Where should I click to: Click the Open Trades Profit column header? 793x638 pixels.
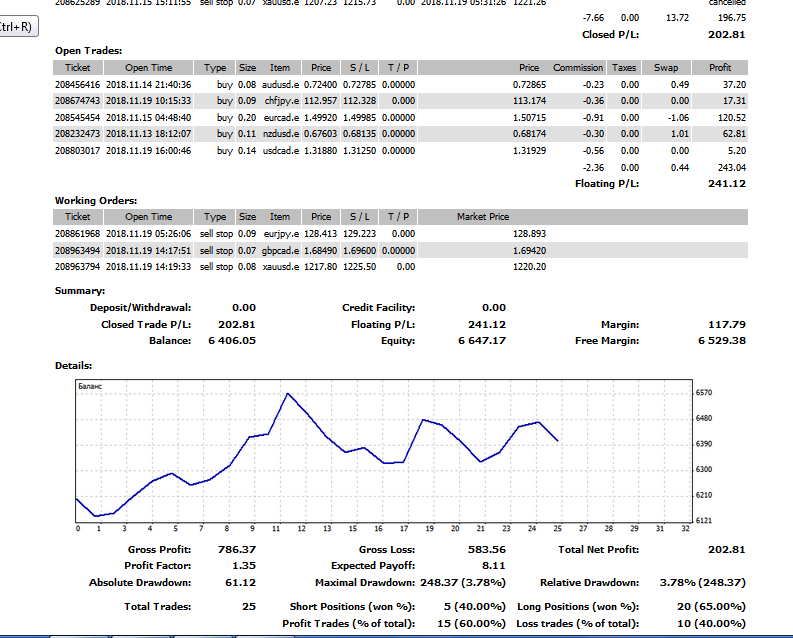point(720,68)
